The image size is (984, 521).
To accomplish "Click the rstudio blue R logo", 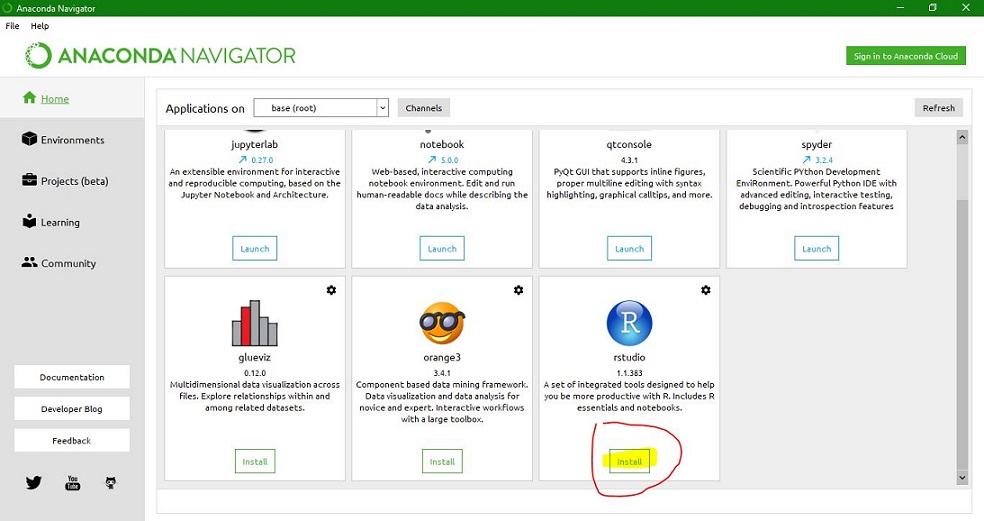I will (629, 323).
